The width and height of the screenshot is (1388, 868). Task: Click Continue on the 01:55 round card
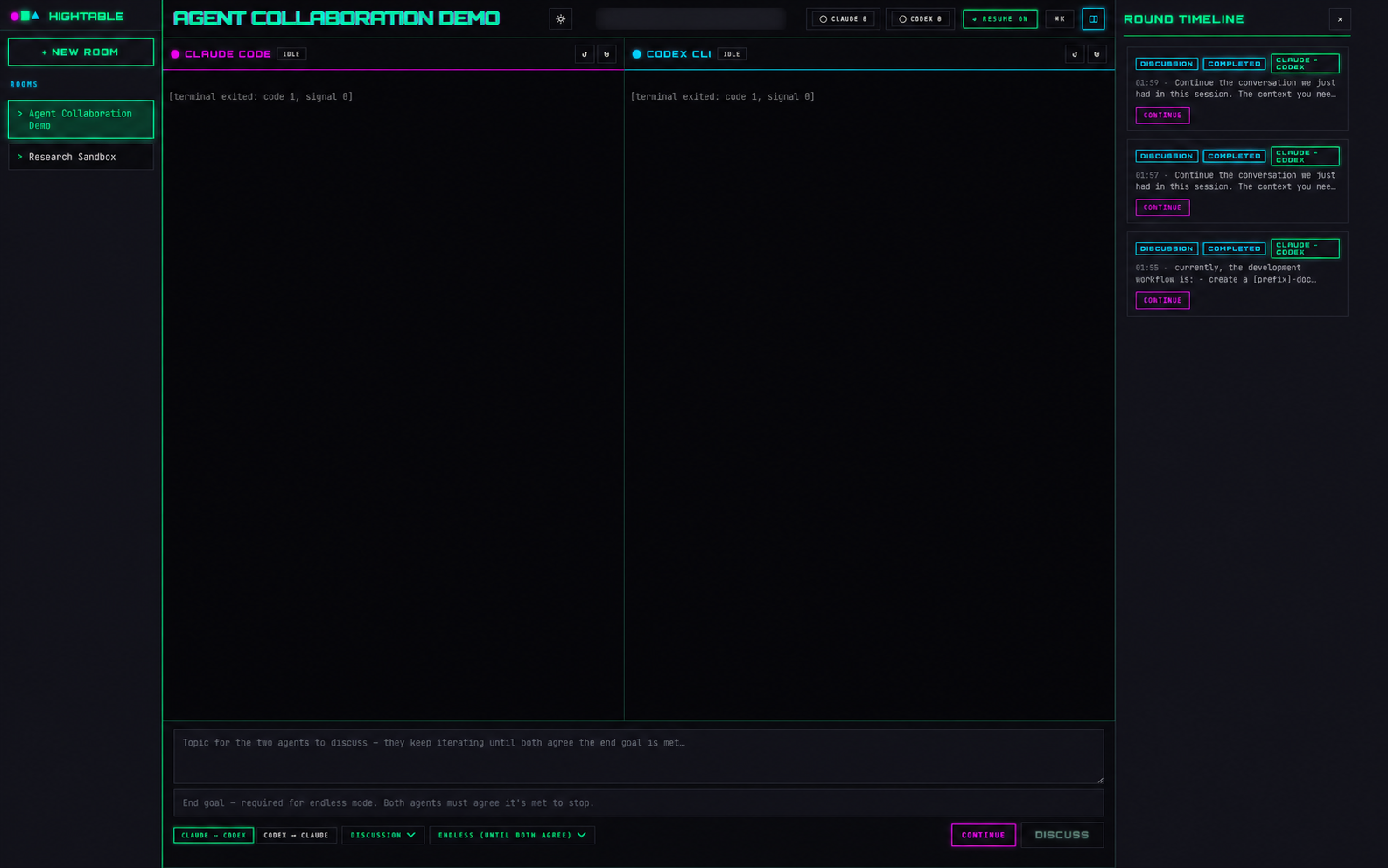[x=1162, y=300]
